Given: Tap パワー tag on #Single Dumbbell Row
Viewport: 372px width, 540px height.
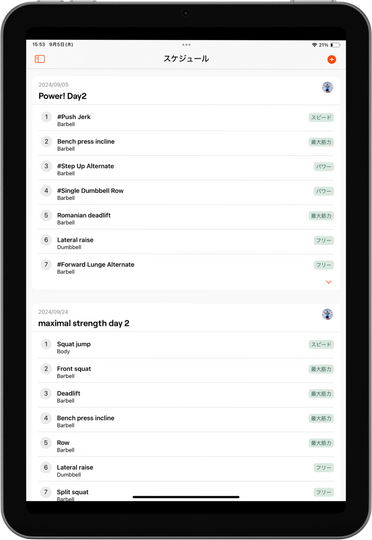Looking at the screenshot, I should (324, 191).
